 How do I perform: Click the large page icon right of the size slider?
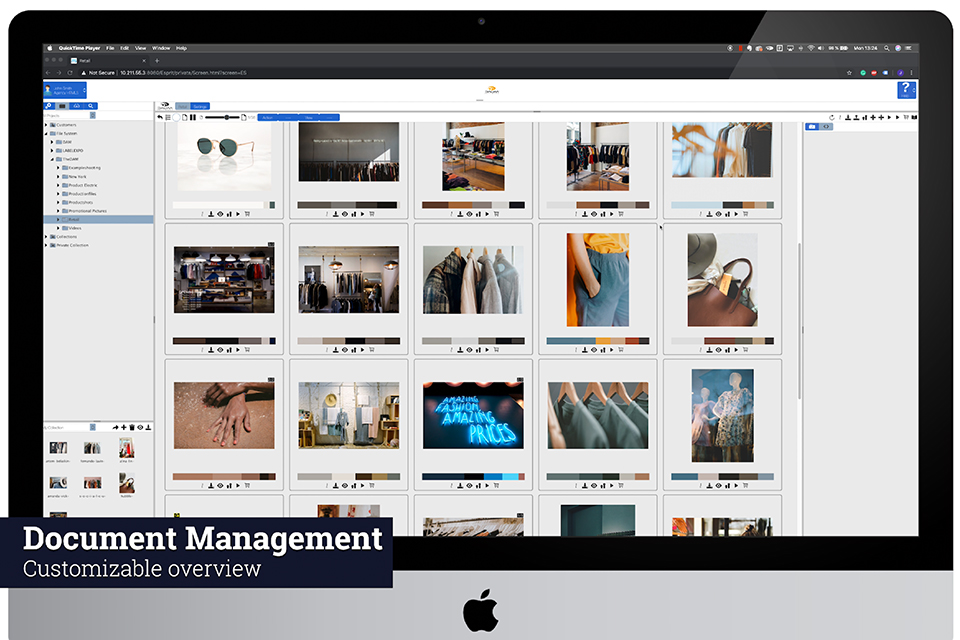pyautogui.click(x=244, y=117)
